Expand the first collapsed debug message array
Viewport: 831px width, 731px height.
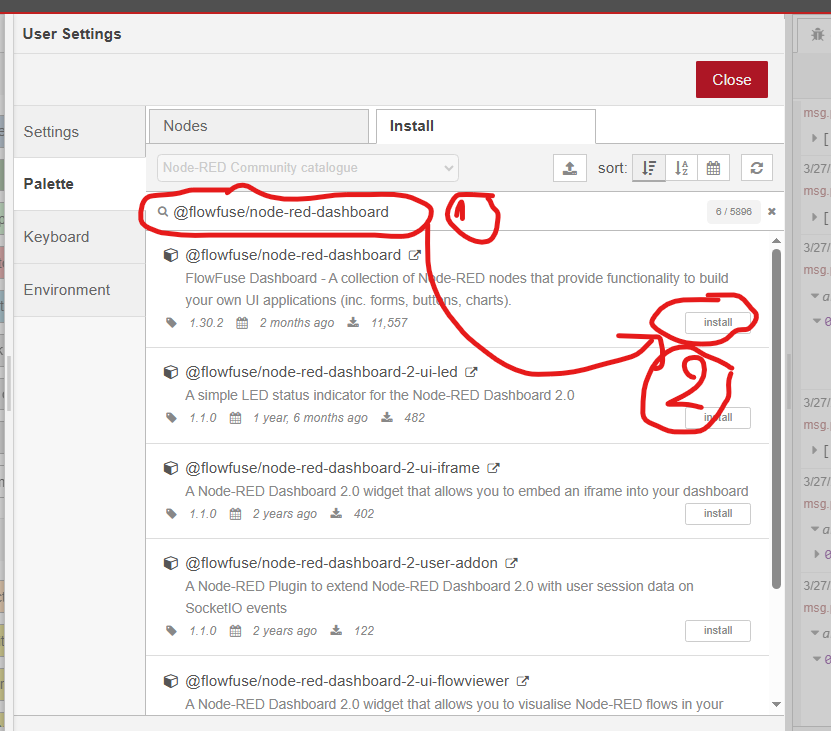814,138
